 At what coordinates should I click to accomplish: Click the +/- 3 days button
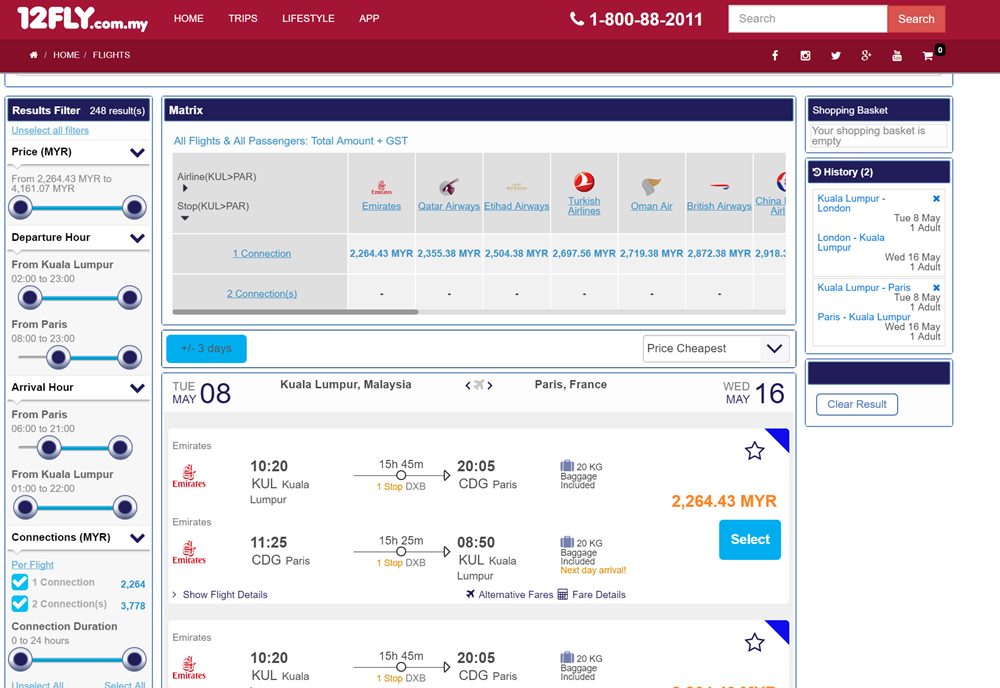206,349
